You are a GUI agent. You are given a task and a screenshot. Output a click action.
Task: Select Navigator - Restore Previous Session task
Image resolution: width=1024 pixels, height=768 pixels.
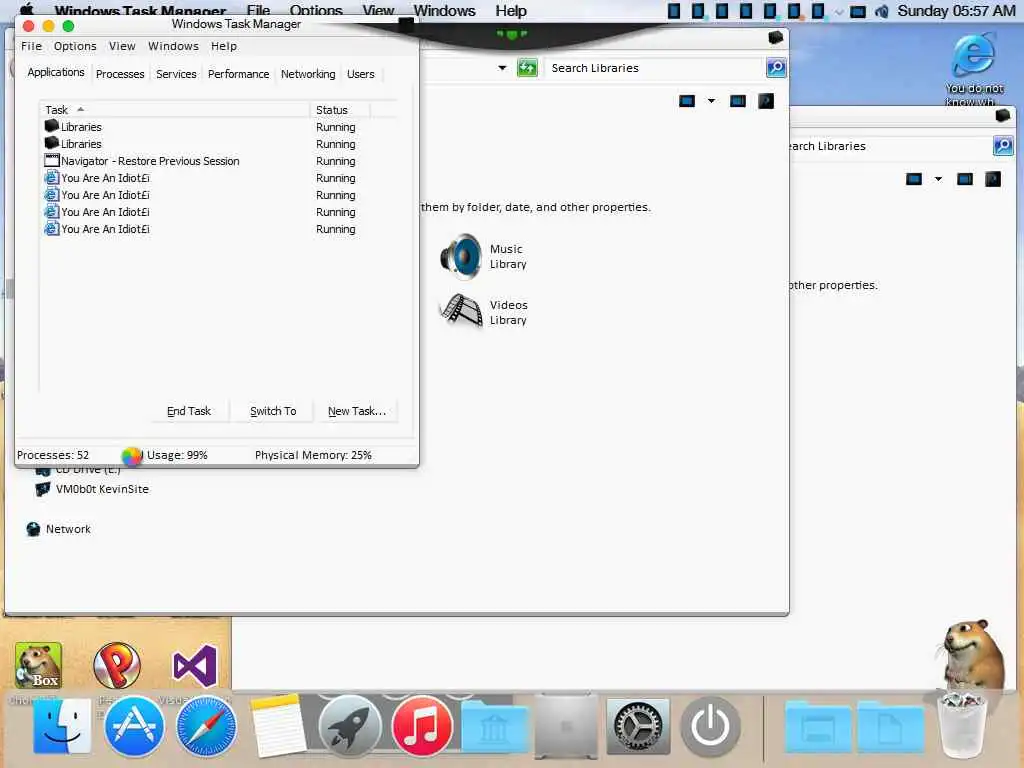[219, 161]
